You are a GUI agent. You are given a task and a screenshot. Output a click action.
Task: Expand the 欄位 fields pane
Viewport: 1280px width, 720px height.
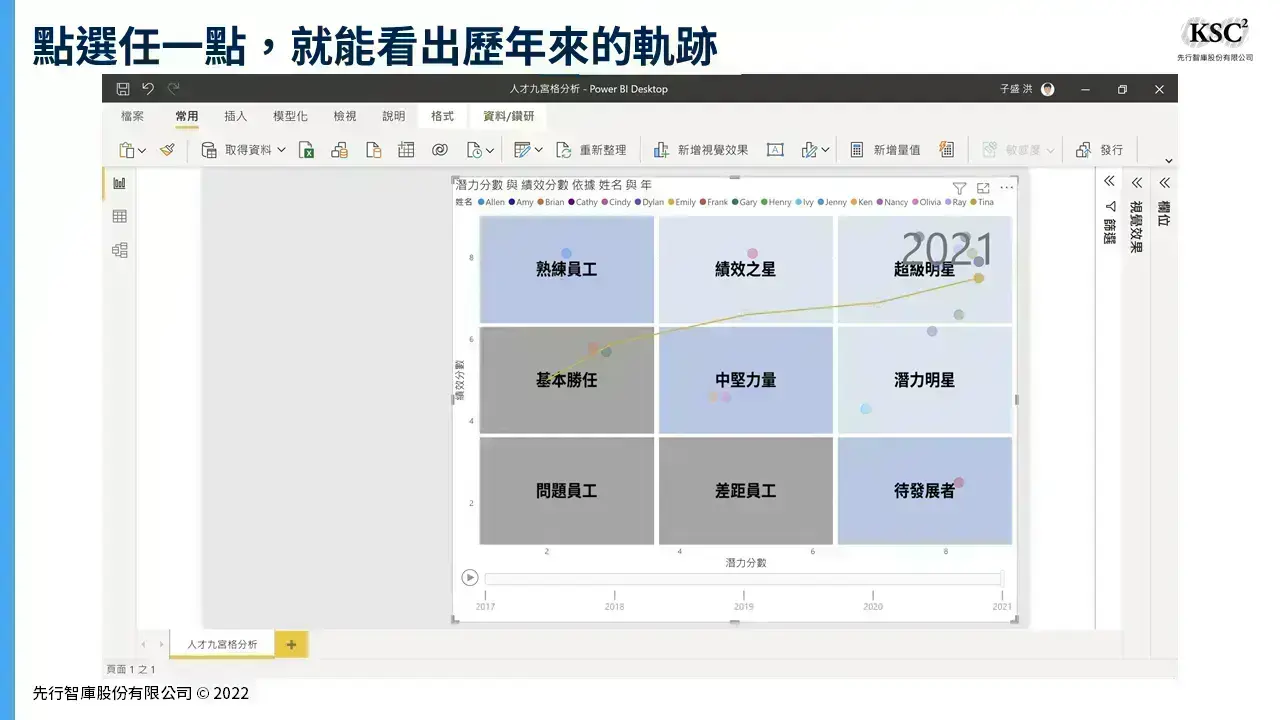(1164, 182)
